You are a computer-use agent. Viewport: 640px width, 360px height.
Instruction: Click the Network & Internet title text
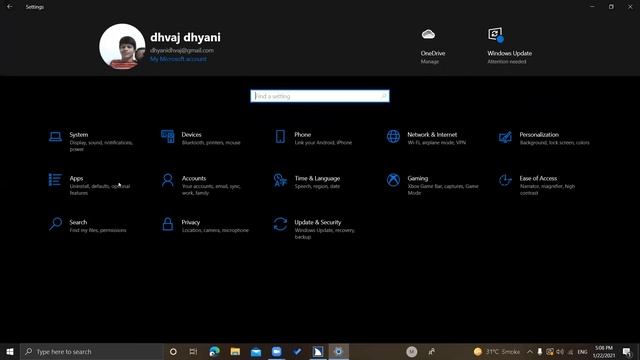click(432, 135)
